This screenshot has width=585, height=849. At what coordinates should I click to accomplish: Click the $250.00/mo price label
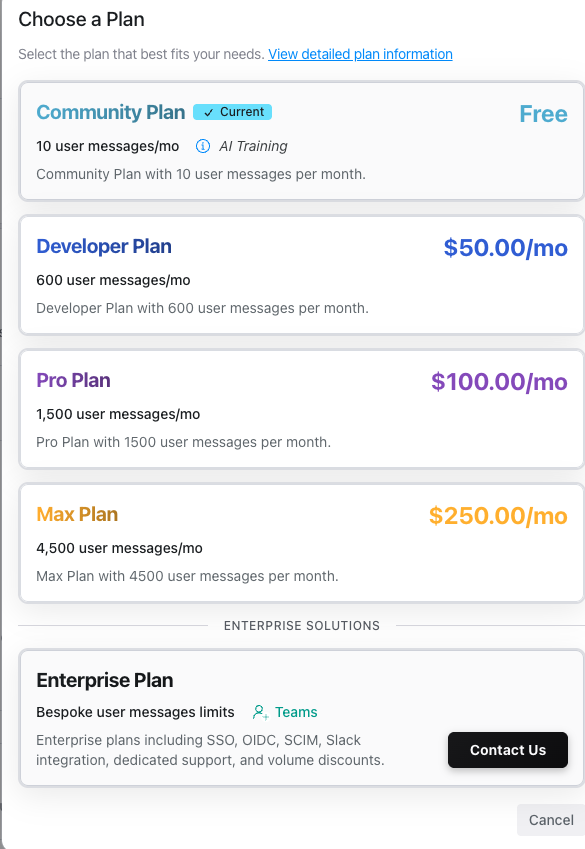click(x=498, y=515)
